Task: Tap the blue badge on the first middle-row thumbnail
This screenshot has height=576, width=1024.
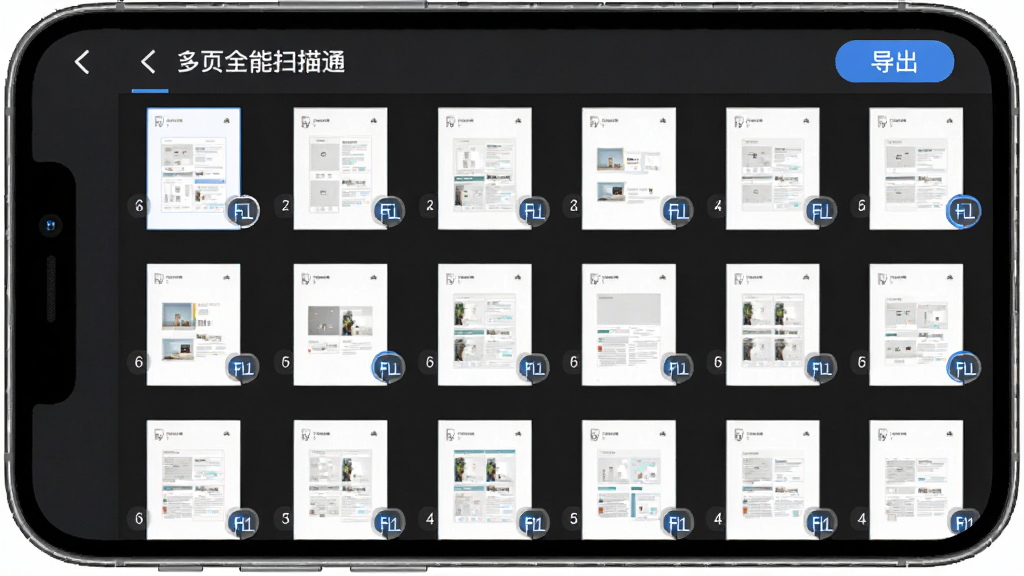Action: click(243, 368)
